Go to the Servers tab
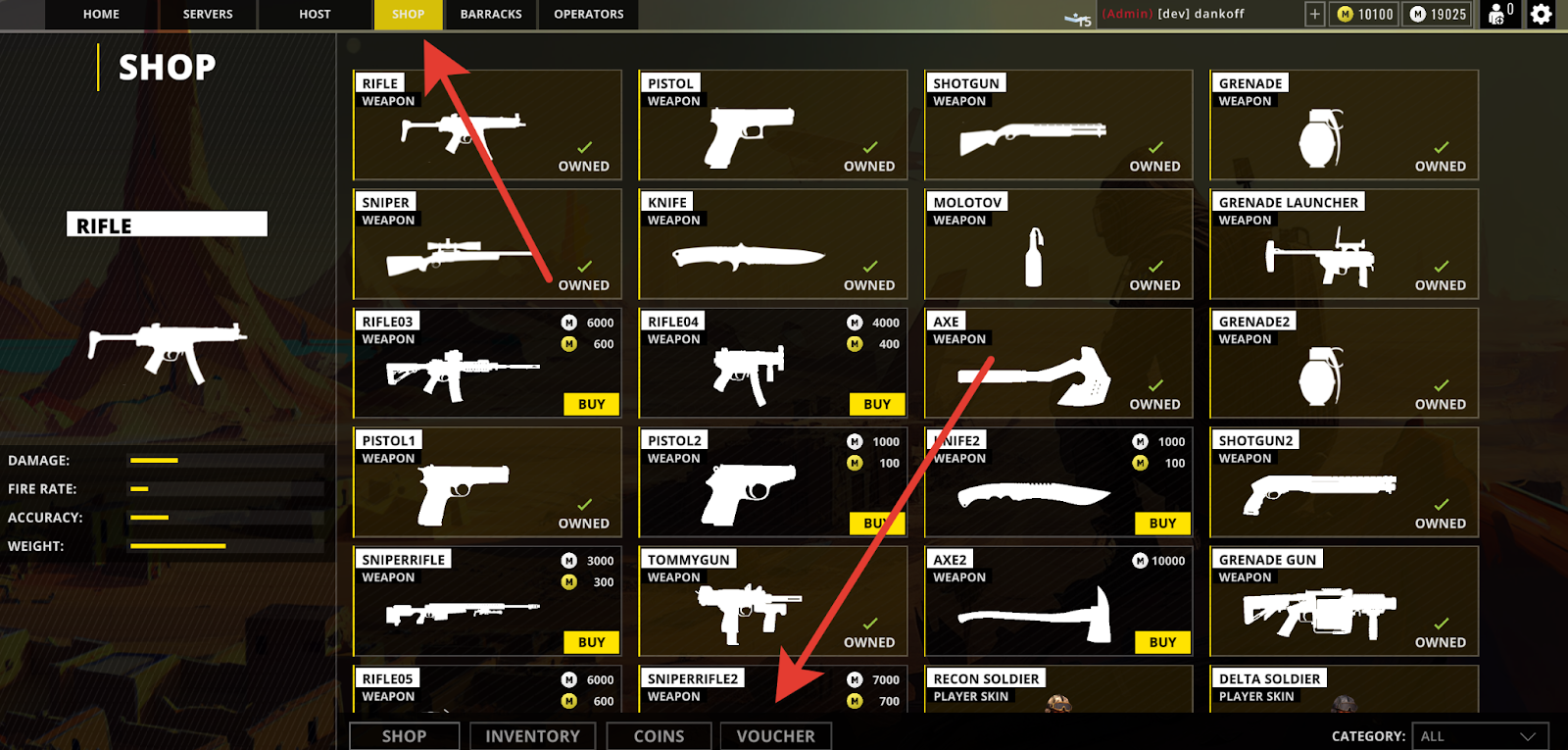 [208, 15]
